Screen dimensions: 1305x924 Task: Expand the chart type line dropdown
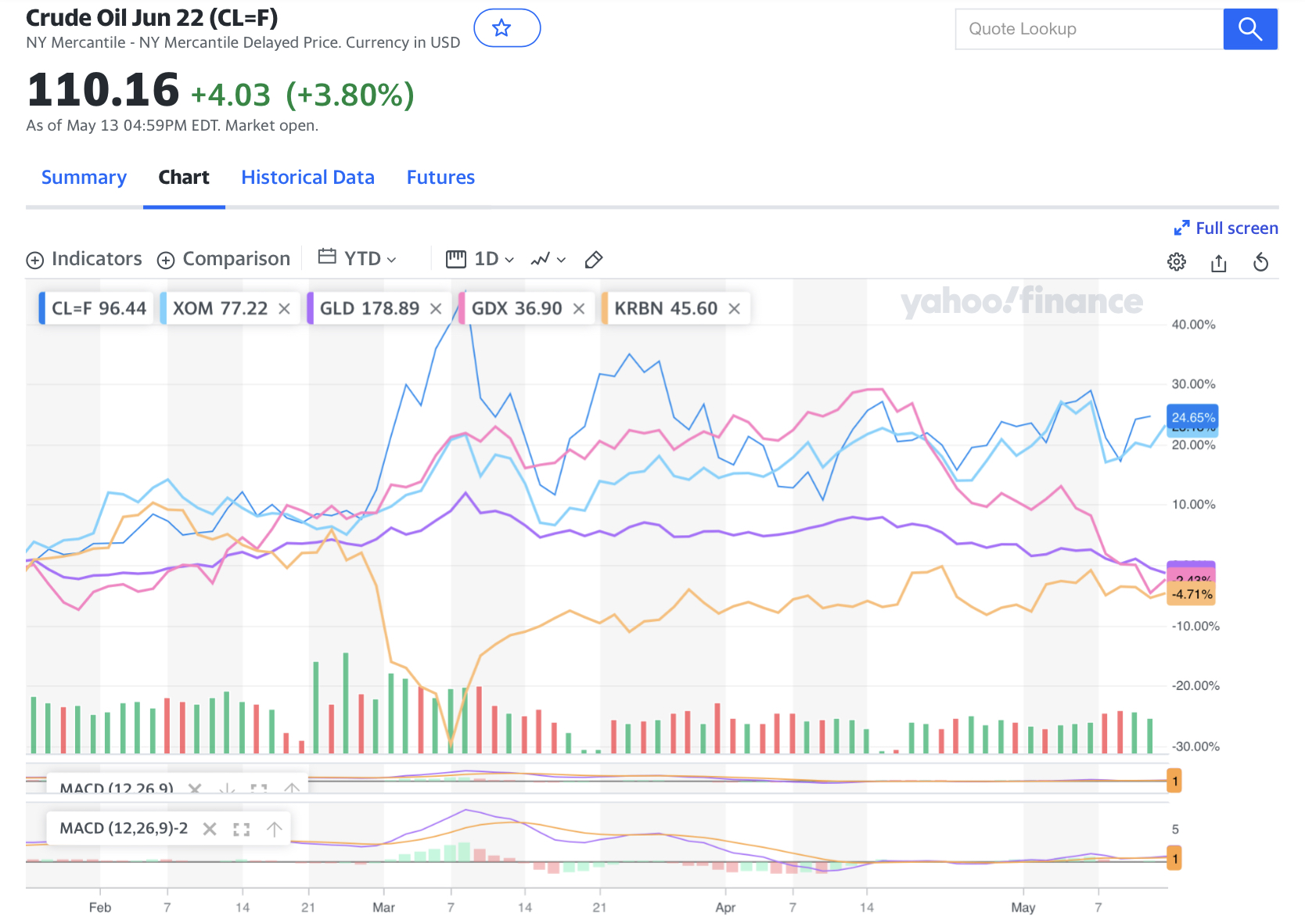pyautogui.click(x=548, y=259)
